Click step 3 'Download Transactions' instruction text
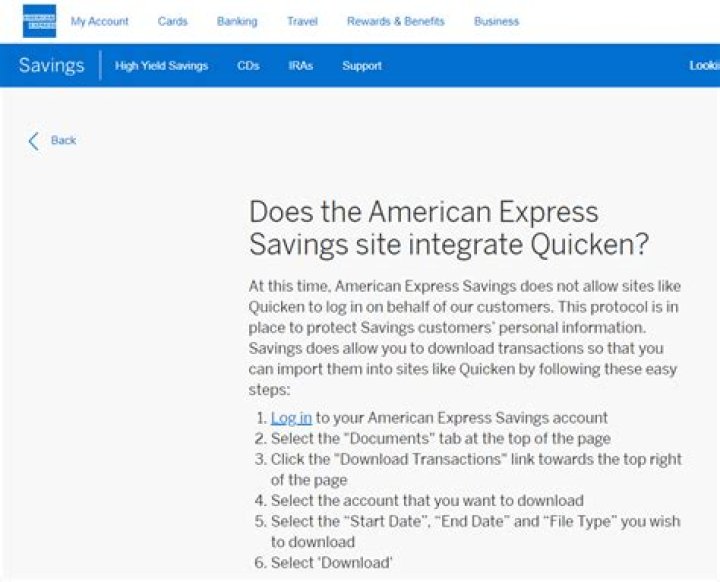Viewport: 720px width, 582px height. 476,469
